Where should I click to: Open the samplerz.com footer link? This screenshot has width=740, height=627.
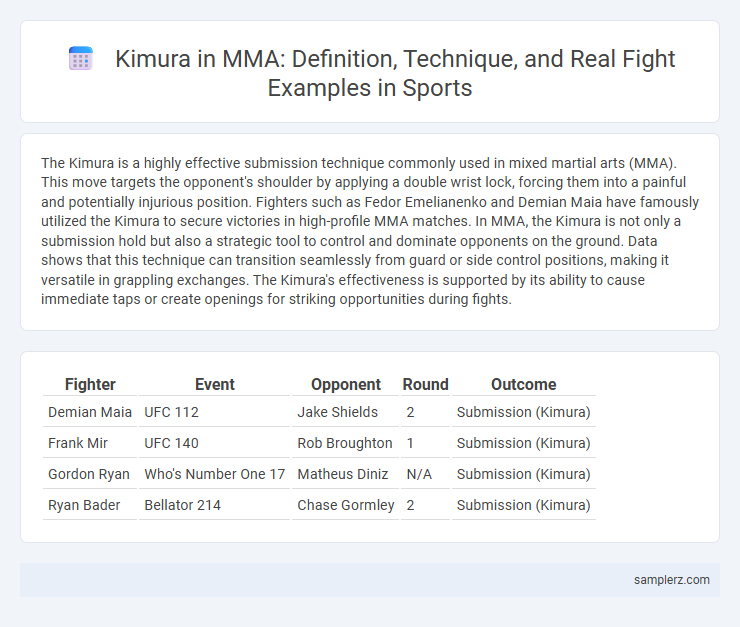point(672,580)
